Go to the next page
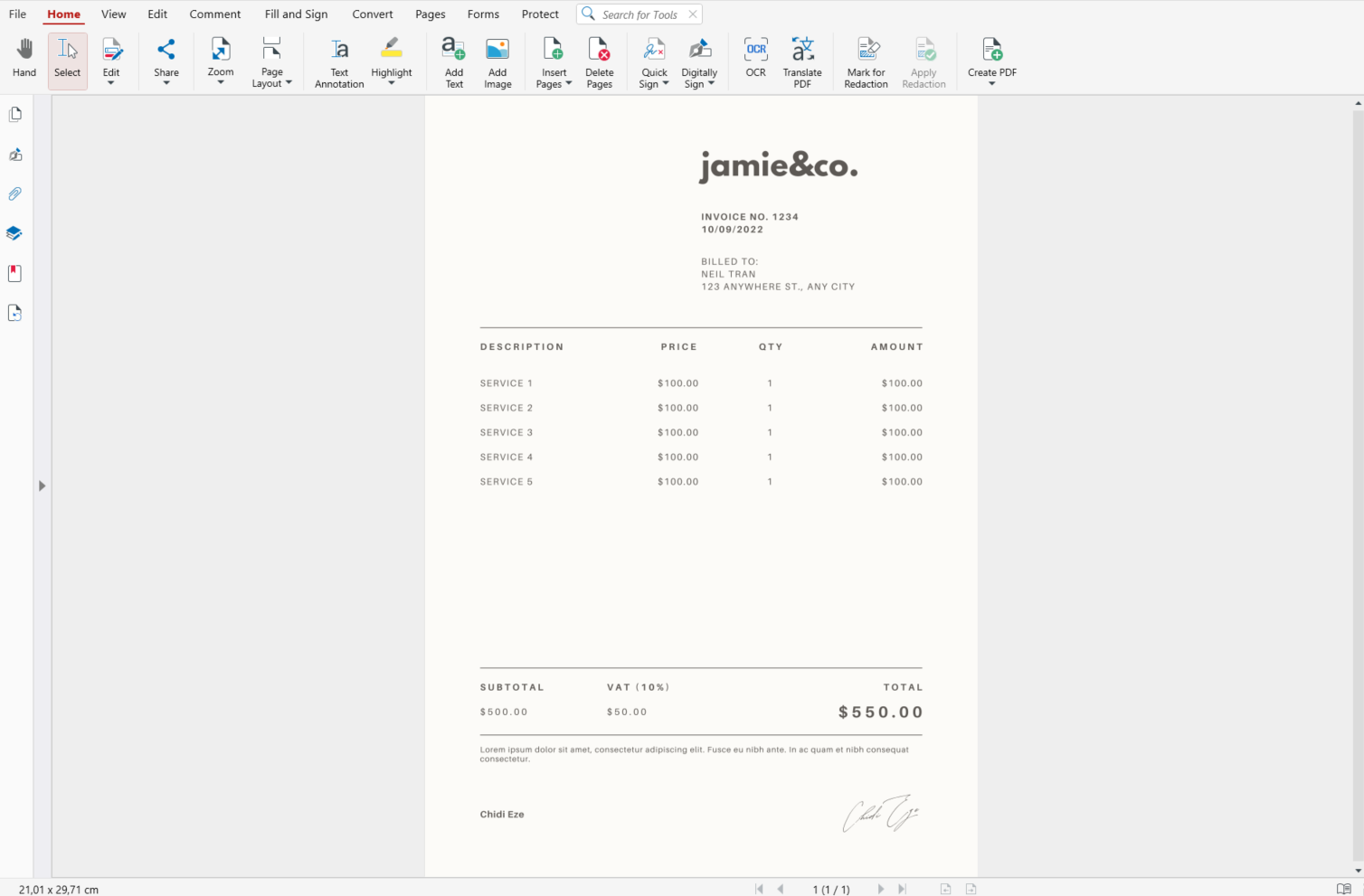Viewport: 1364px width, 896px height. (x=881, y=889)
